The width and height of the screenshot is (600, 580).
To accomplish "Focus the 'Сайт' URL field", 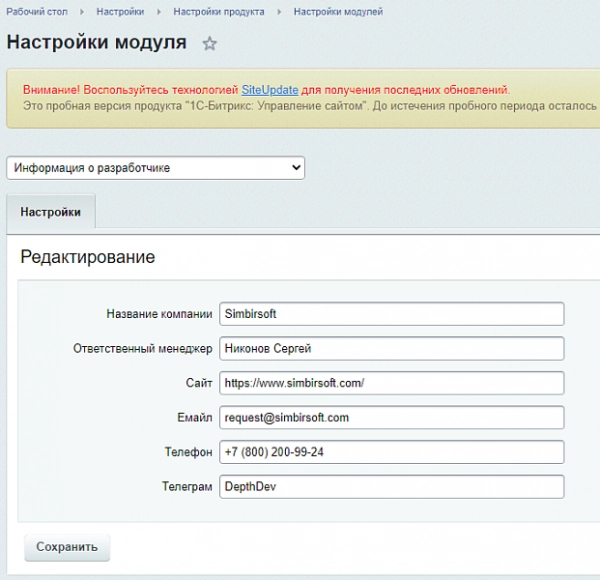I will click(x=391, y=383).
